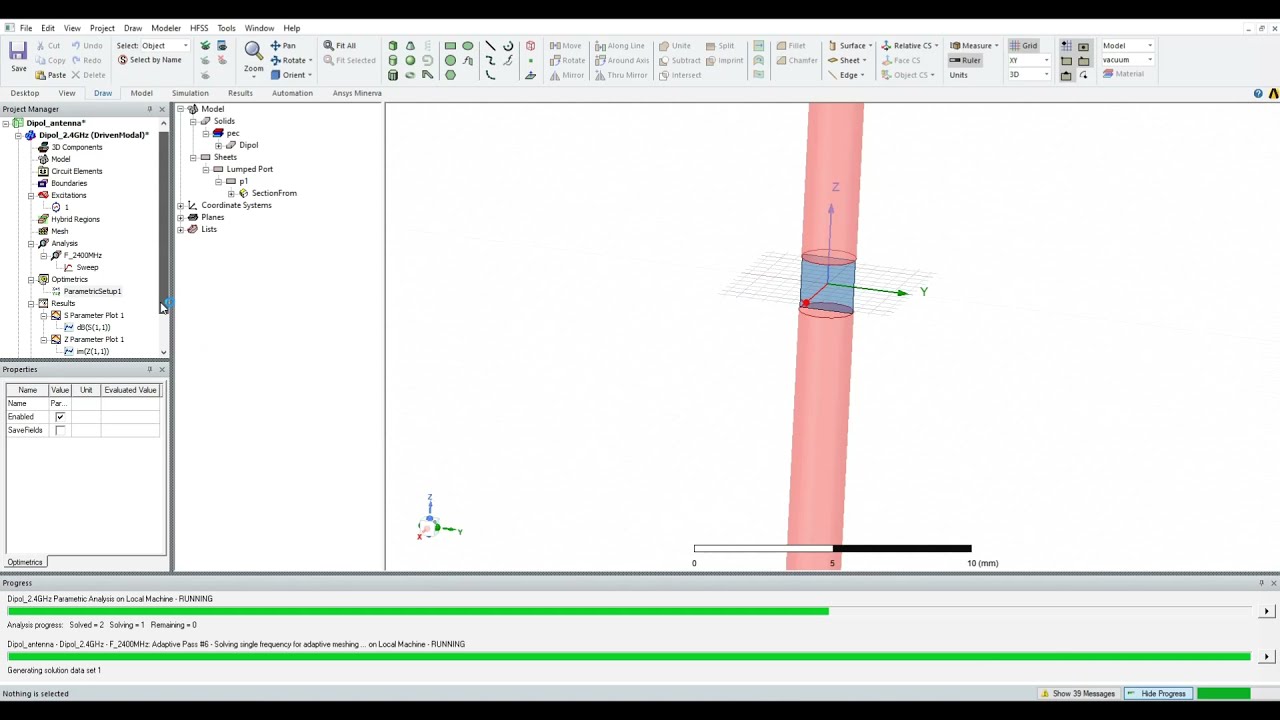Select the draw line tool
1280x720 pixels.
490,46
